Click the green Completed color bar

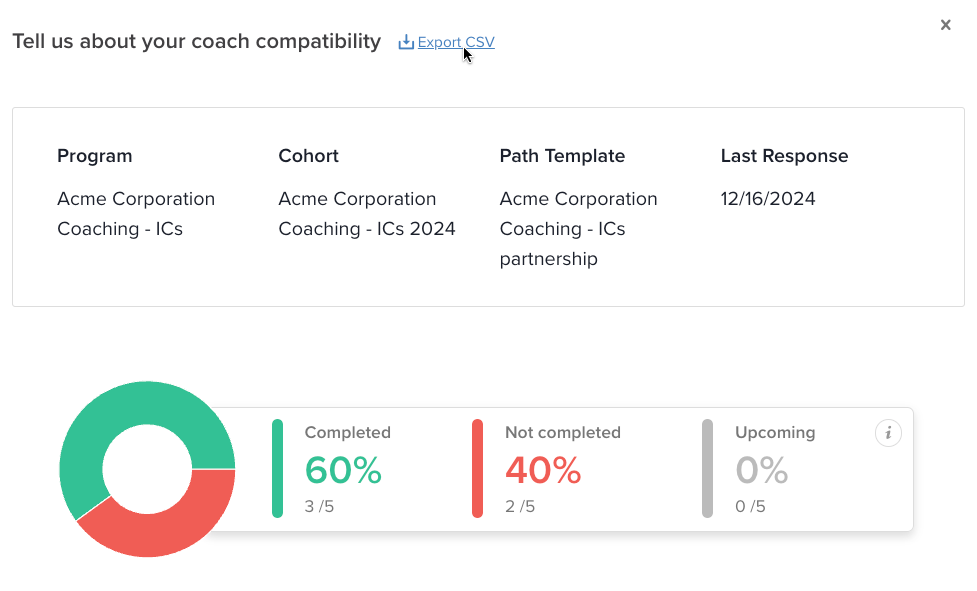coord(277,468)
